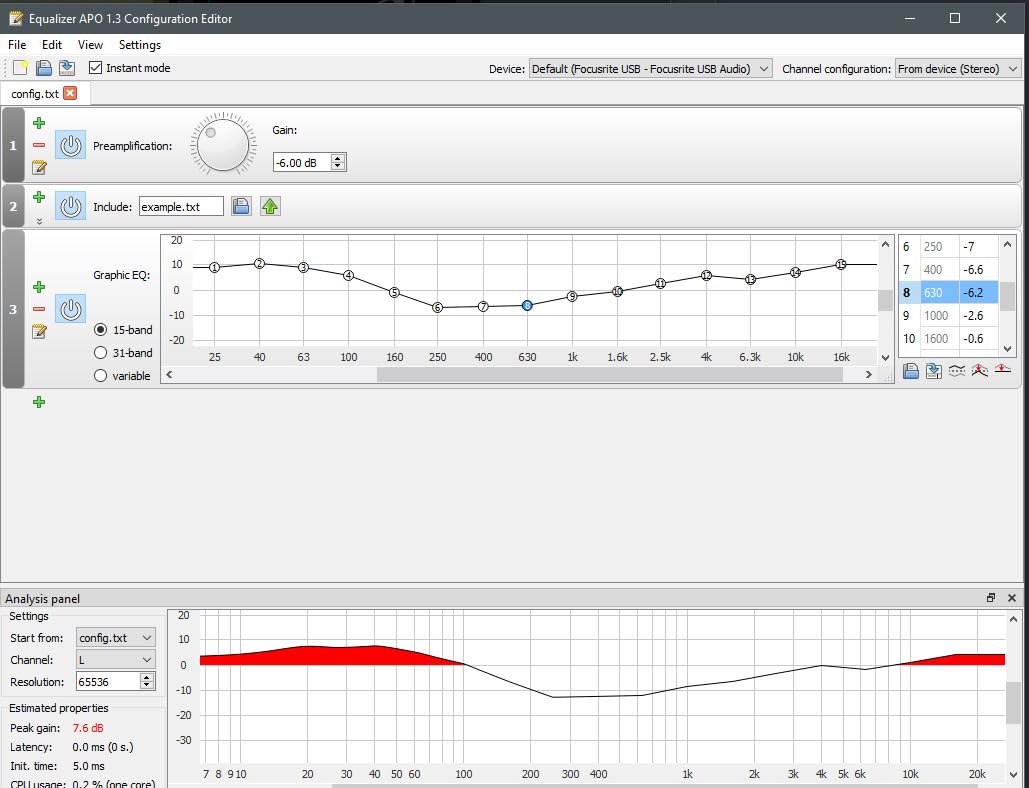Screen dimensions: 1029x788
Task: Open the Device dropdown
Action: (650, 68)
